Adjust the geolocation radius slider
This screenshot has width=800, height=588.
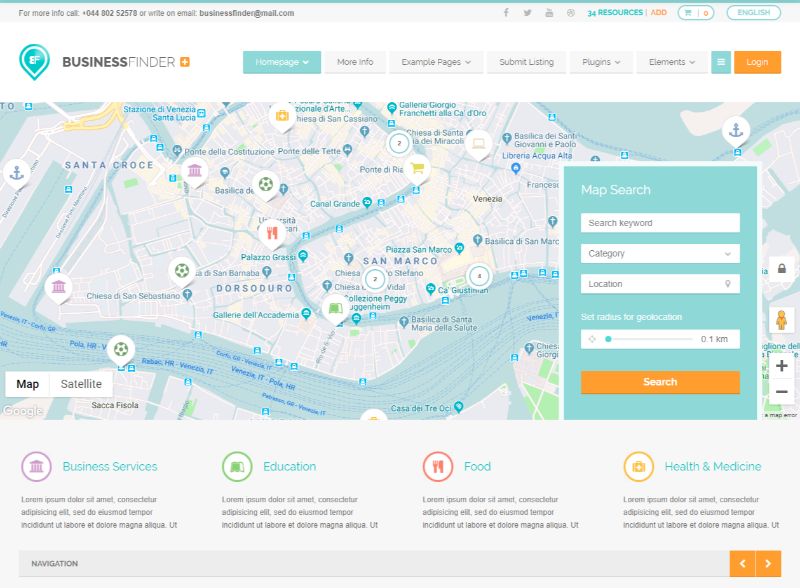(x=610, y=339)
